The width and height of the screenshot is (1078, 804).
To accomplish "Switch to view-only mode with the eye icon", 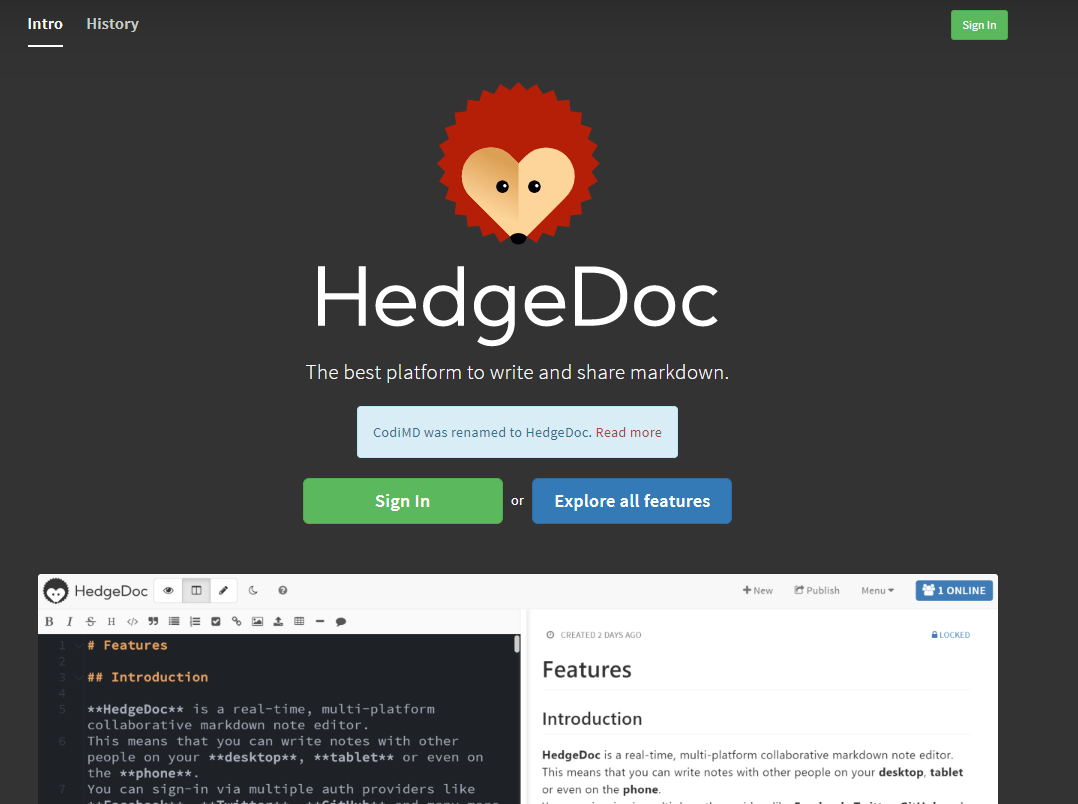I will point(168,590).
